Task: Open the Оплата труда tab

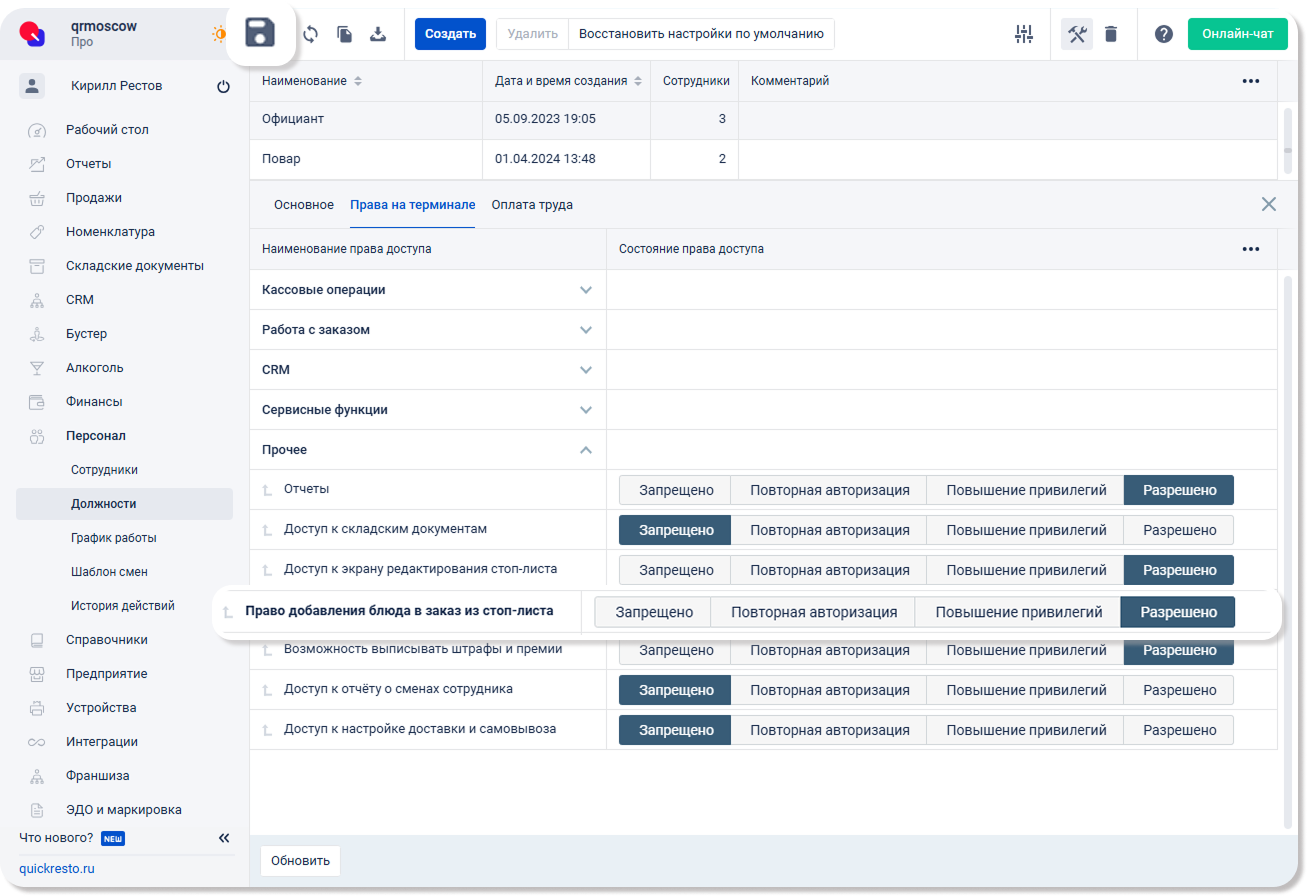Action: [532, 205]
